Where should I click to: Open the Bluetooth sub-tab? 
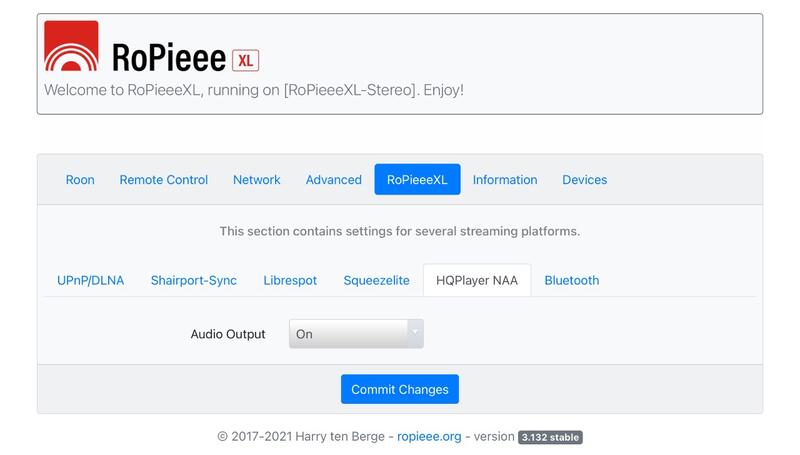(x=572, y=281)
